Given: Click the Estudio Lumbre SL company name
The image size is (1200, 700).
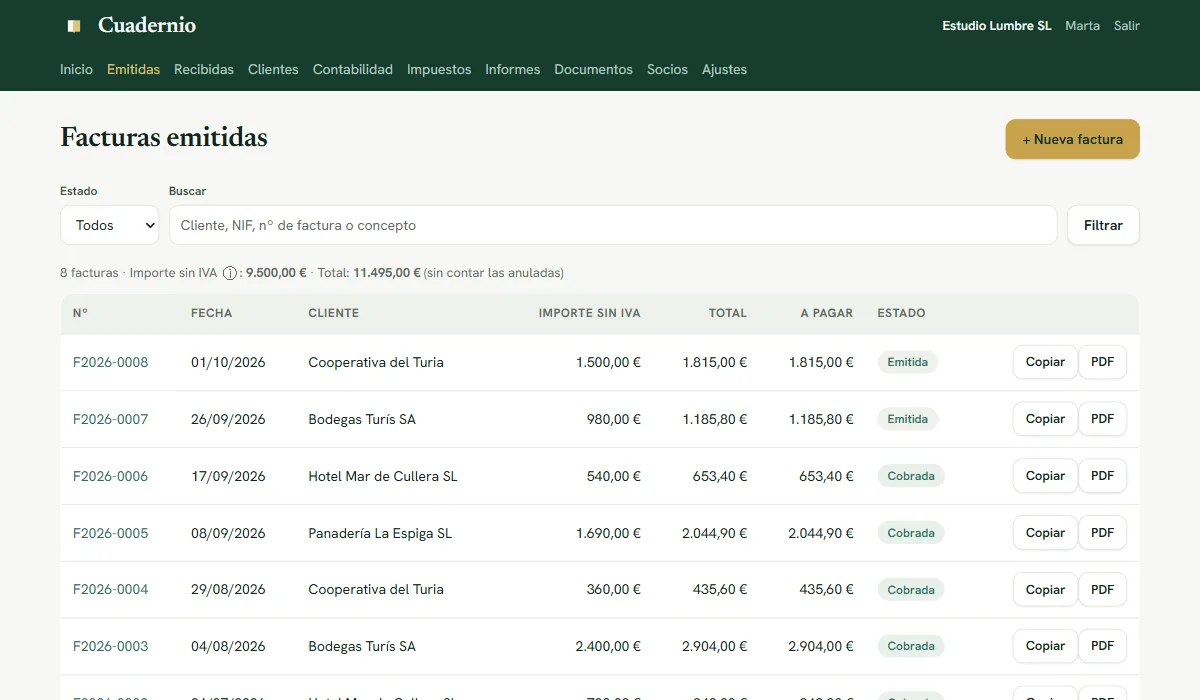Looking at the screenshot, I should (x=997, y=26).
